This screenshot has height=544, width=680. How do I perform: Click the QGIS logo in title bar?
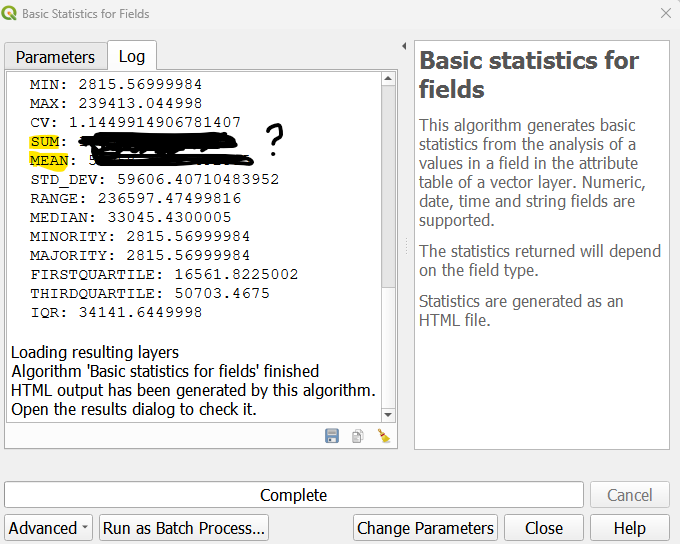coord(12,14)
